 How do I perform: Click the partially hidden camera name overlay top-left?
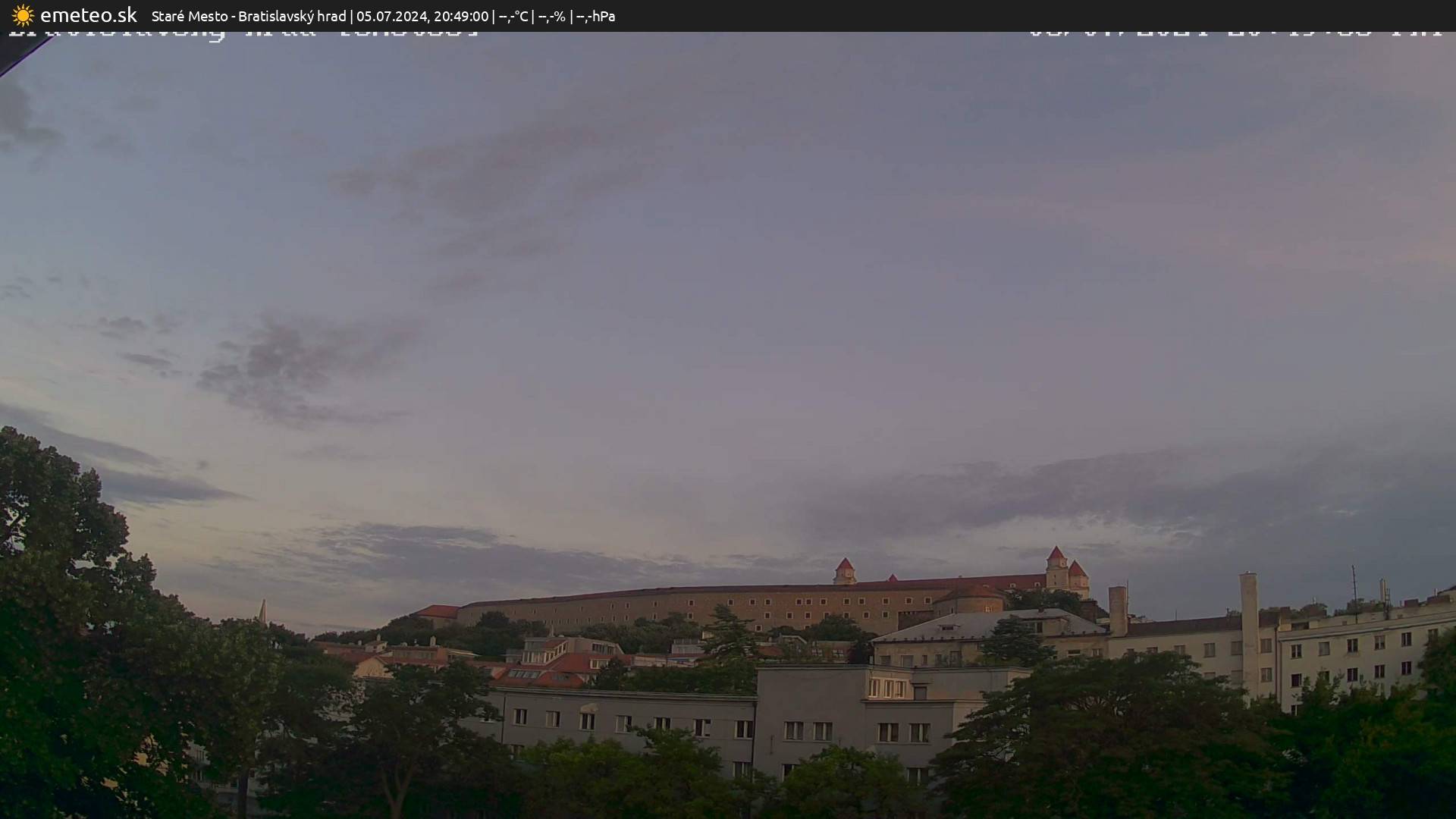pyautogui.click(x=243, y=33)
